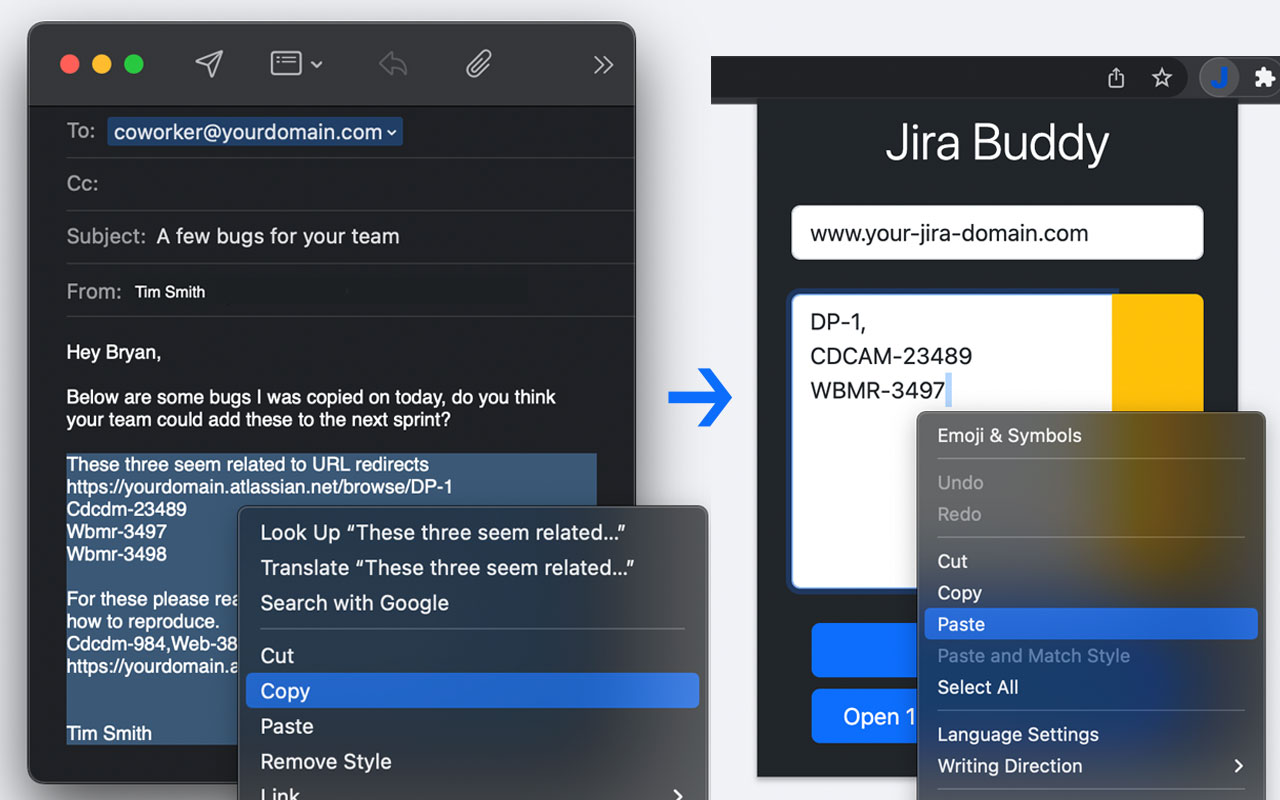
Task: Click the www.your-jira-domain.com input field
Action: [997, 233]
